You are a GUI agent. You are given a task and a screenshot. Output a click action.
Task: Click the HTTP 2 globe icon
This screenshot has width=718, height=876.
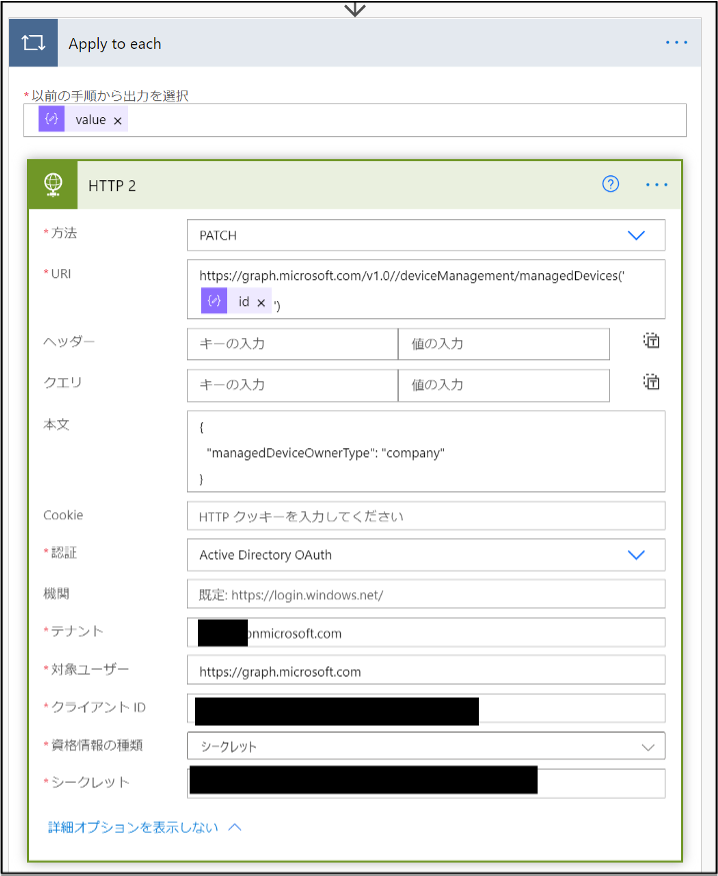(53, 185)
